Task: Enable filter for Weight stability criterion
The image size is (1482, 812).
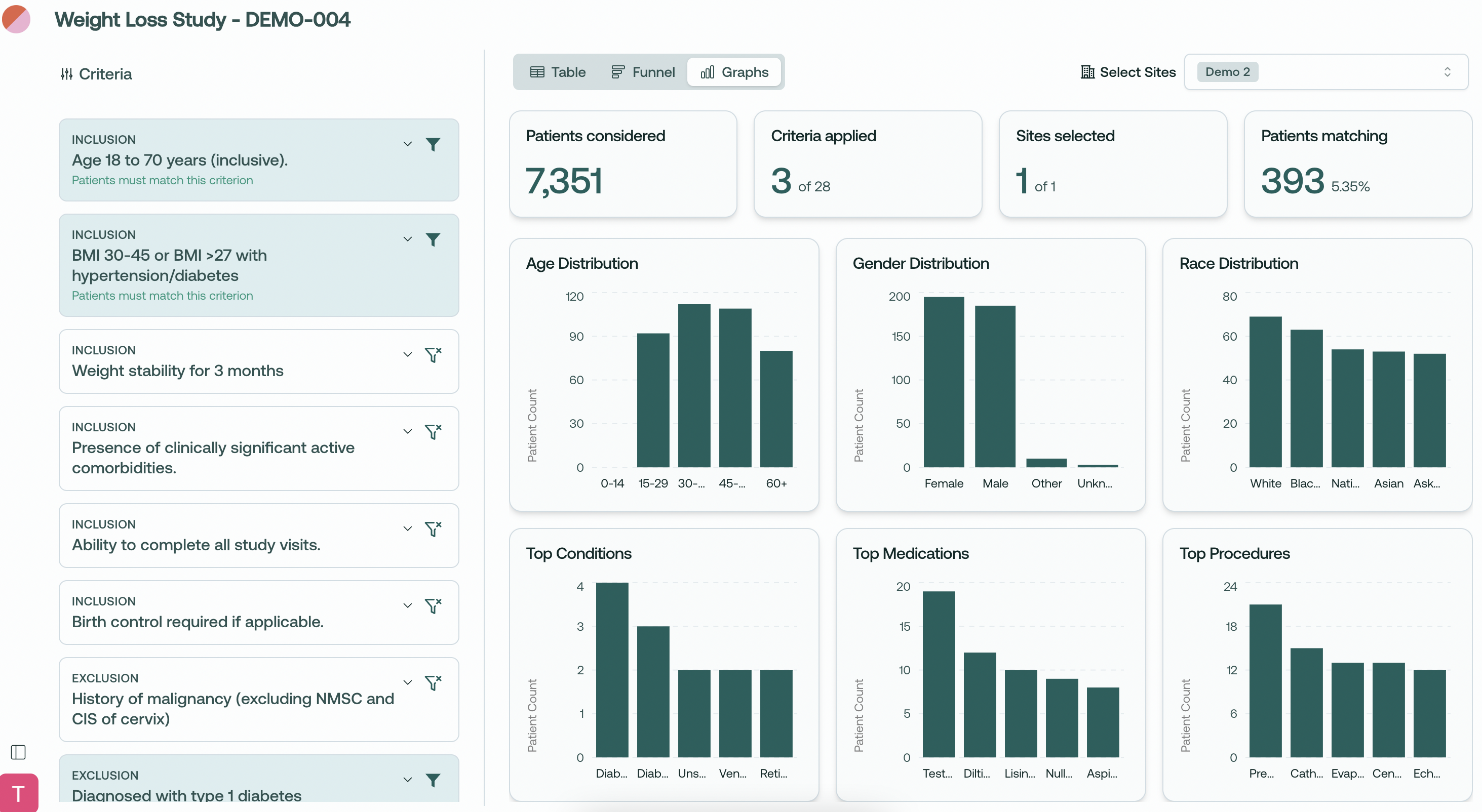Action: coord(433,354)
